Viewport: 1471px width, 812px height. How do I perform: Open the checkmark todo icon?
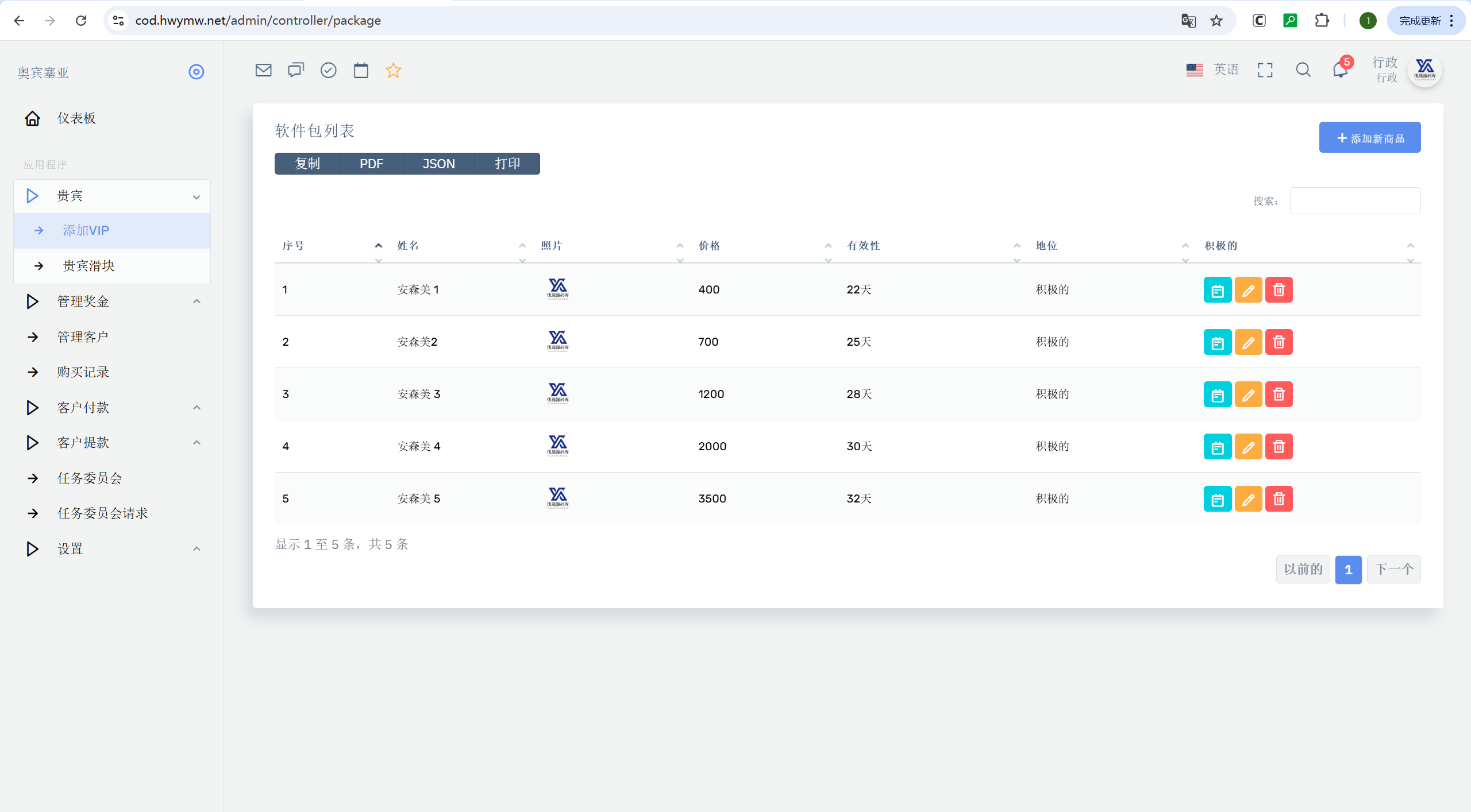click(328, 70)
